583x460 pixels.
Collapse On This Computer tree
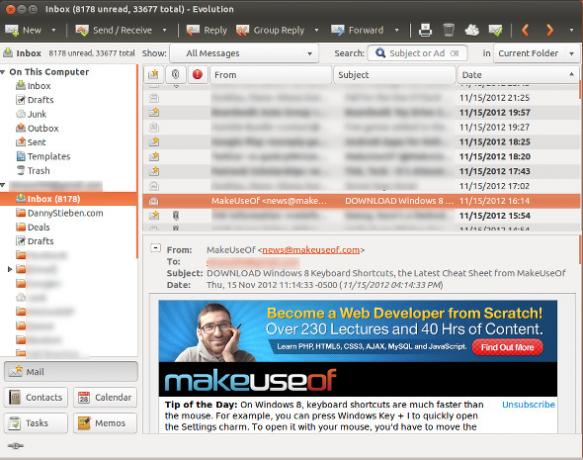[x=3, y=72]
